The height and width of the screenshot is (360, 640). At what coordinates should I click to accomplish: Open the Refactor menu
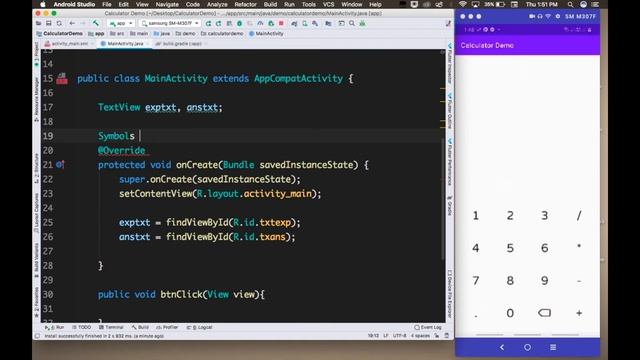[x=245, y=4]
